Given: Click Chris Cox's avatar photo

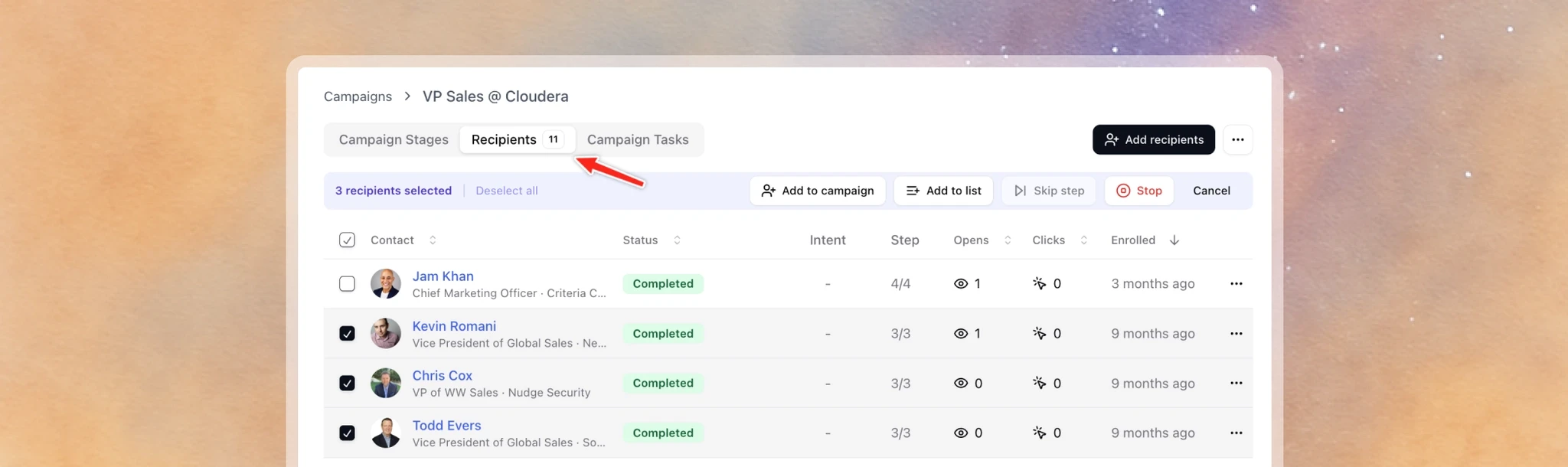Looking at the screenshot, I should tap(385, 383).
